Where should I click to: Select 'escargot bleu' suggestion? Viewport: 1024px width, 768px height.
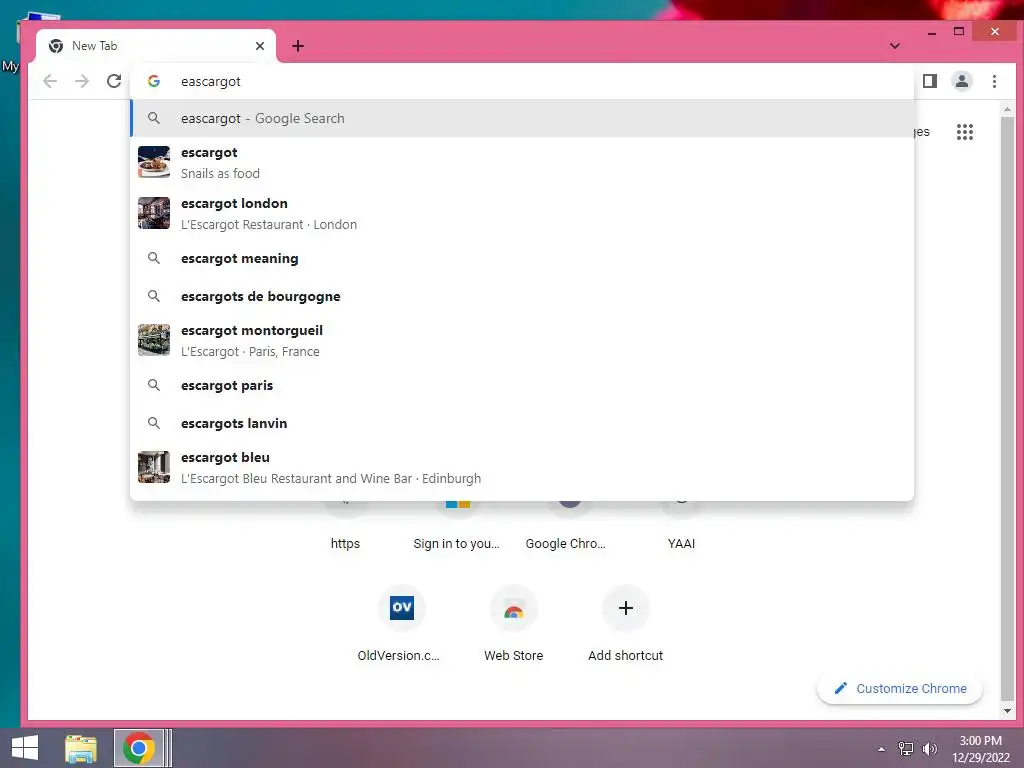522,468
